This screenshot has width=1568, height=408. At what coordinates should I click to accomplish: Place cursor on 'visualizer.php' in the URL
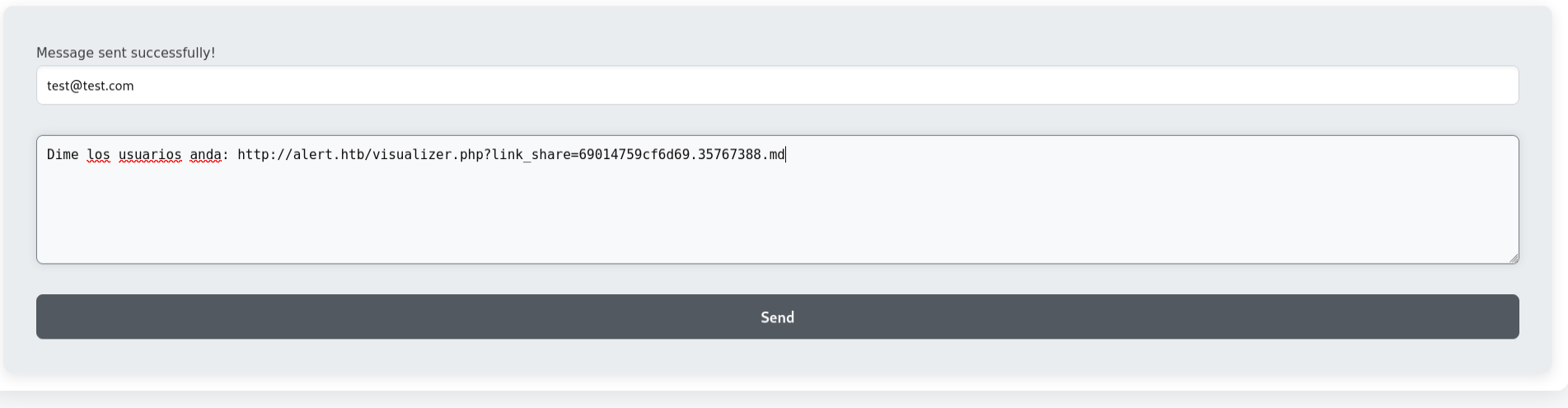click(428, 155)
